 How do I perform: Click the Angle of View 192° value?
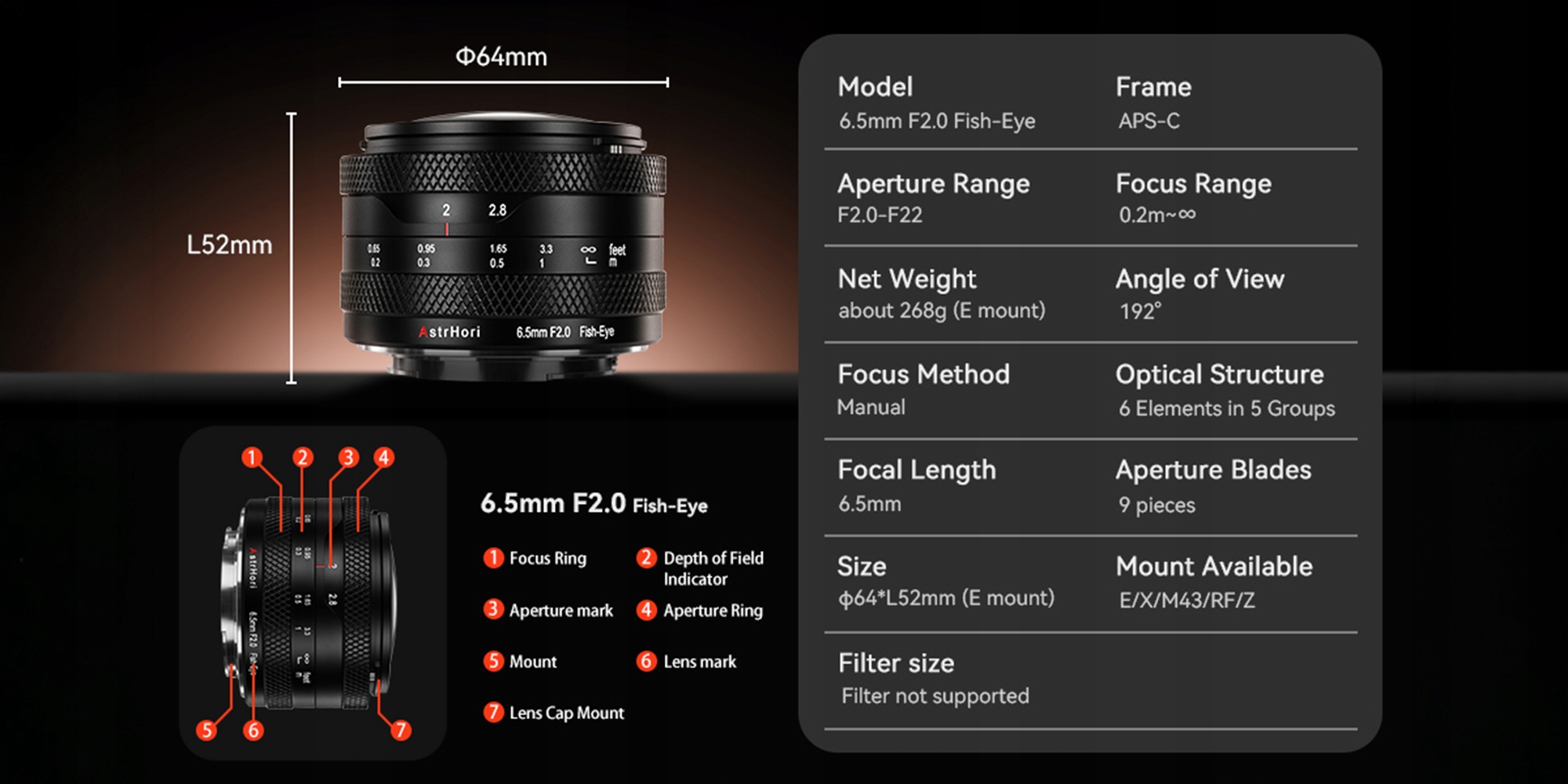coord(1140,311)
